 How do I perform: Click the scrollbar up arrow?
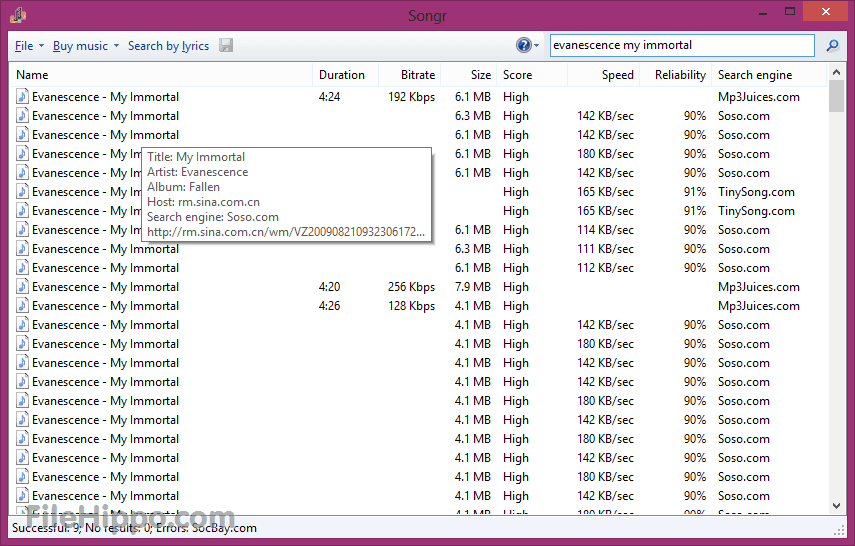click(x=836, y=71)
